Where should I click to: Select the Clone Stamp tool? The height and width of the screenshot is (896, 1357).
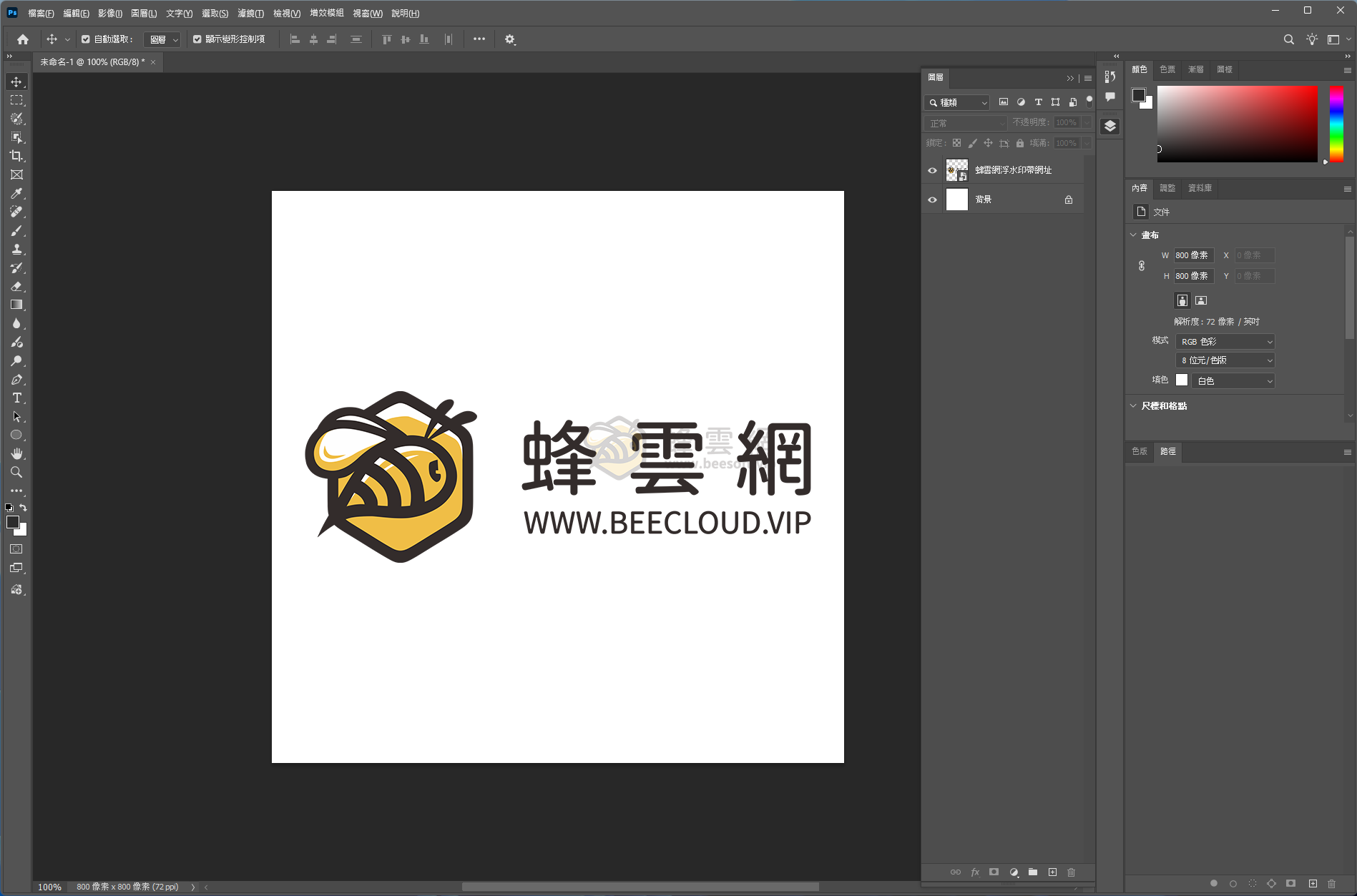click(x=16, y=249)
